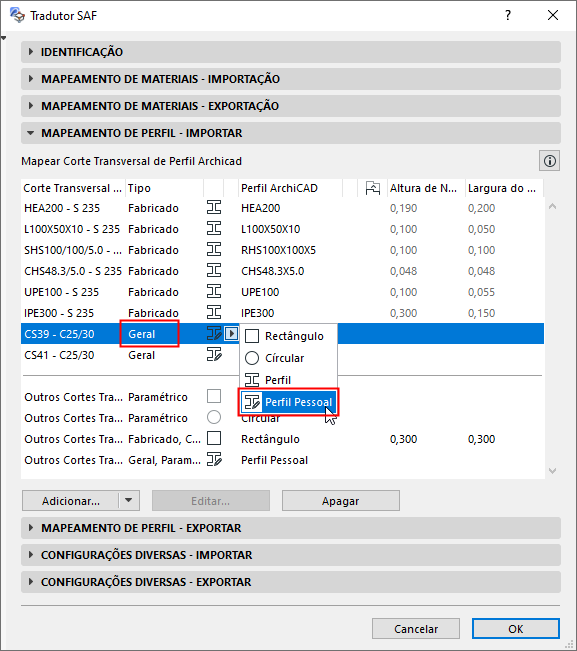Open the type popup arrow in CS39 row
The image size is (577, 651).
(x=231, y=333)
